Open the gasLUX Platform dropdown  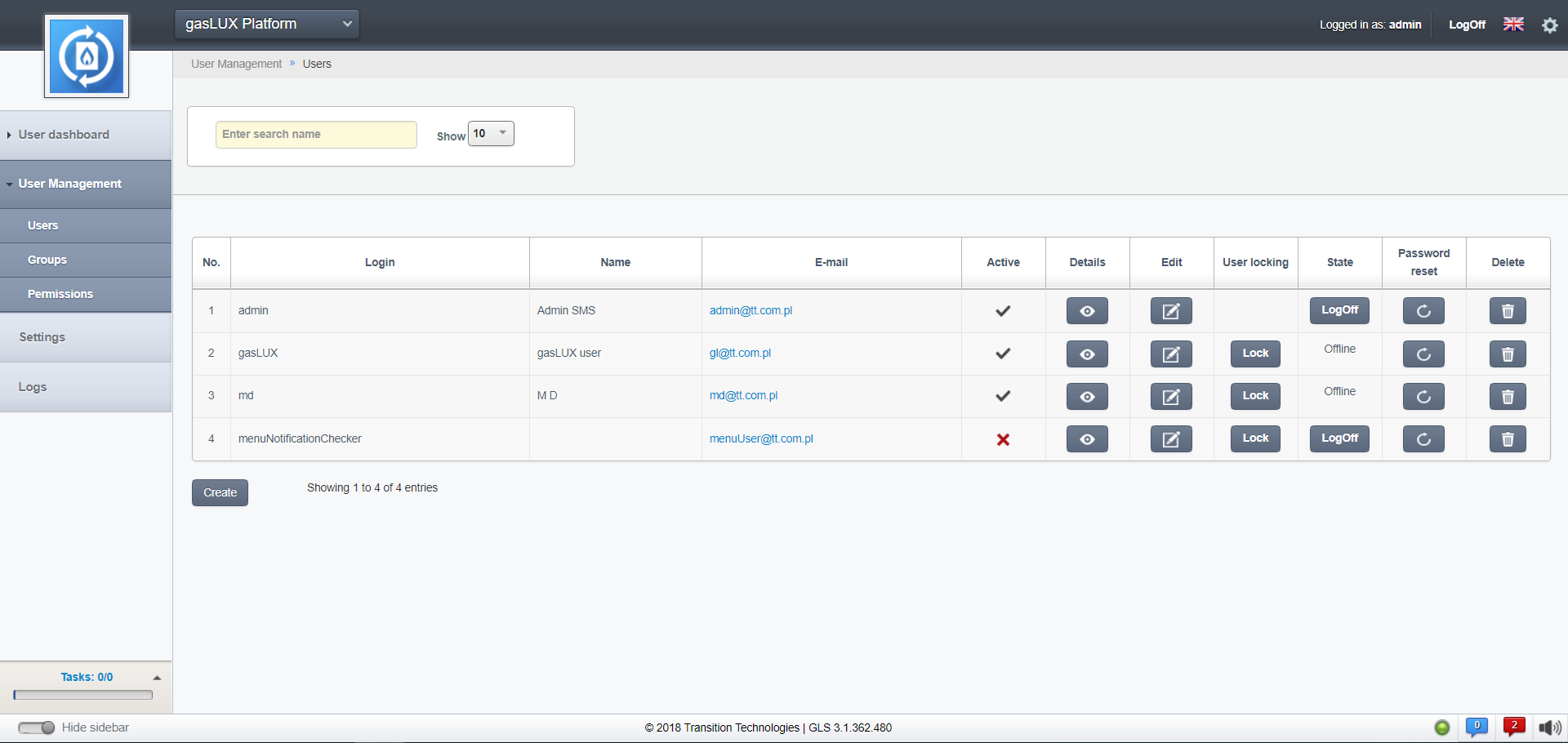pos(267,24)
